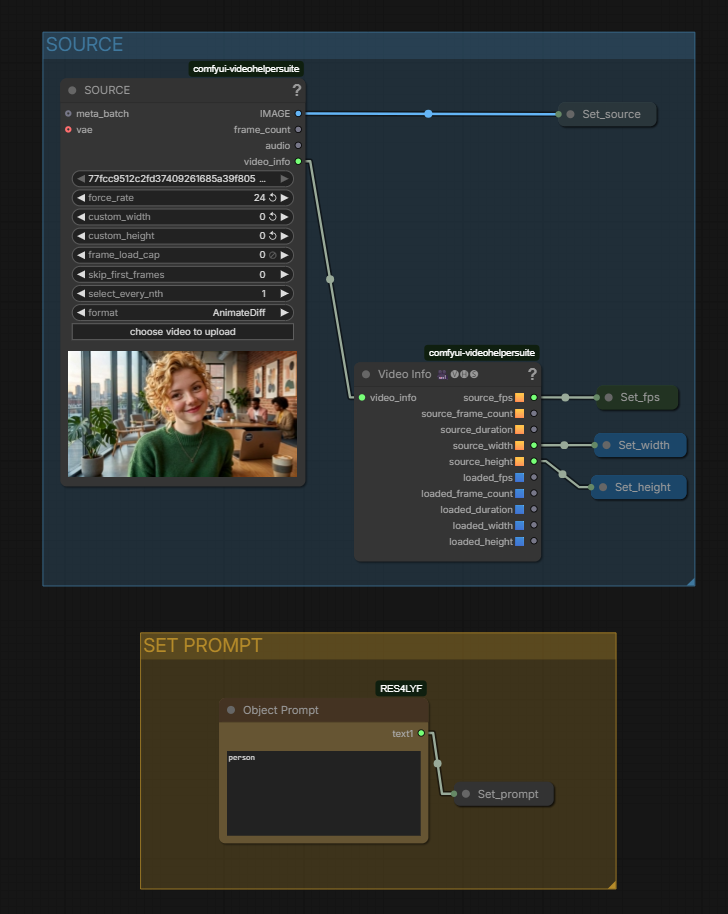728x914 pixels.
Task: Open the format AnimateDiff dropdown
Action: pos(182,312)
